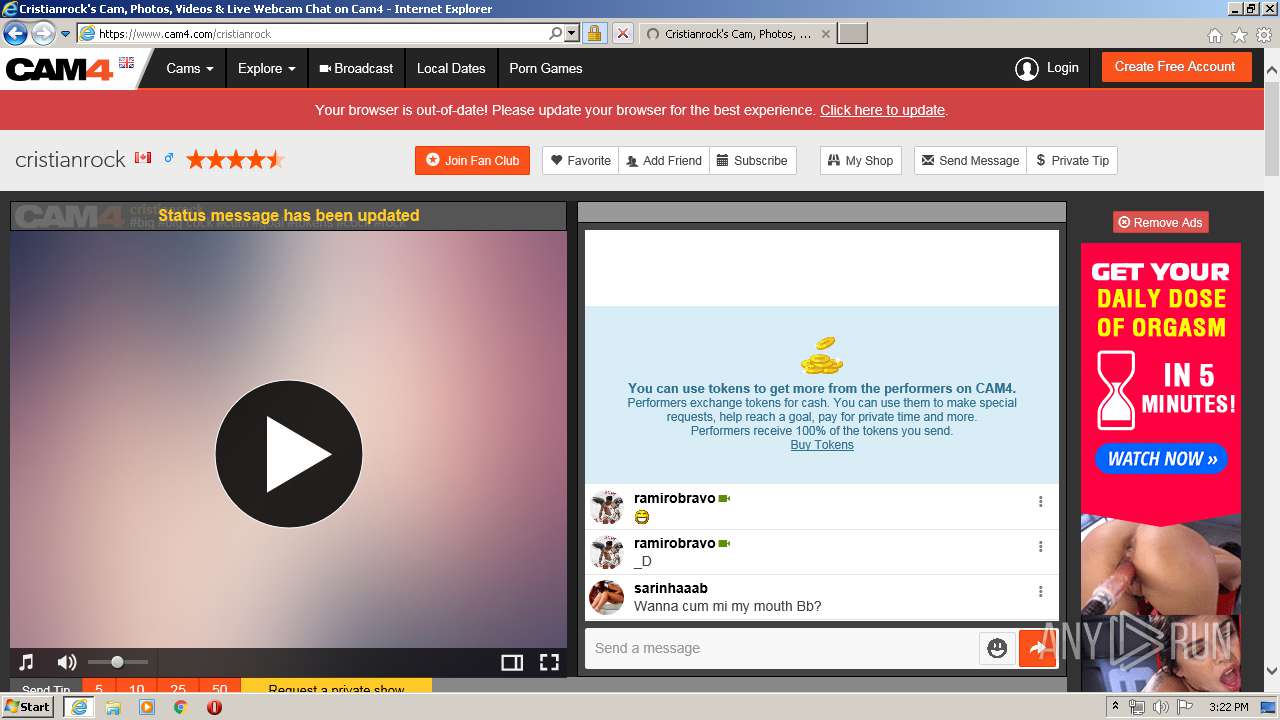Click Send Message button
1280x720 pixels.
pyautogui.click(x=970, y=160)
